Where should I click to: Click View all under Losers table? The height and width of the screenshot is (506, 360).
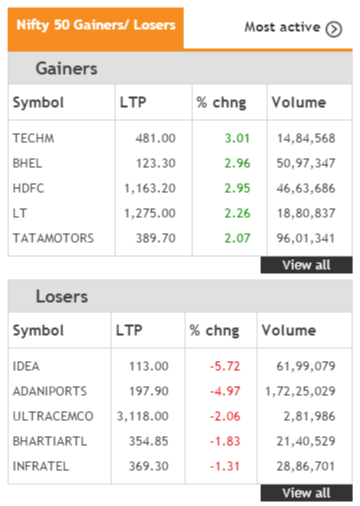tap(306, 493)
